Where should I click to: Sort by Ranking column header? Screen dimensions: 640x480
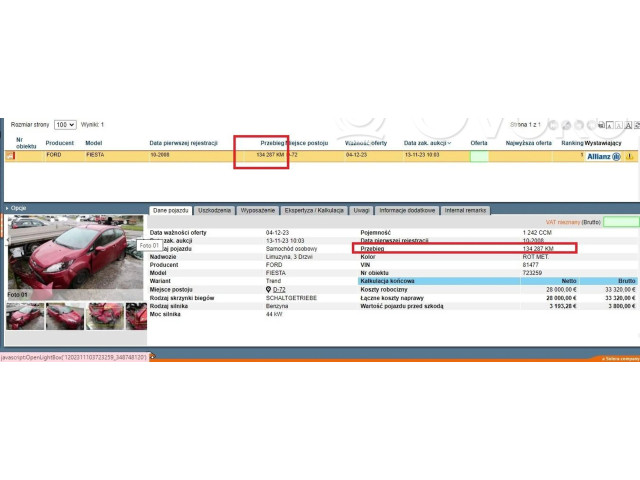pyautogui.click(x=572, y=143)
